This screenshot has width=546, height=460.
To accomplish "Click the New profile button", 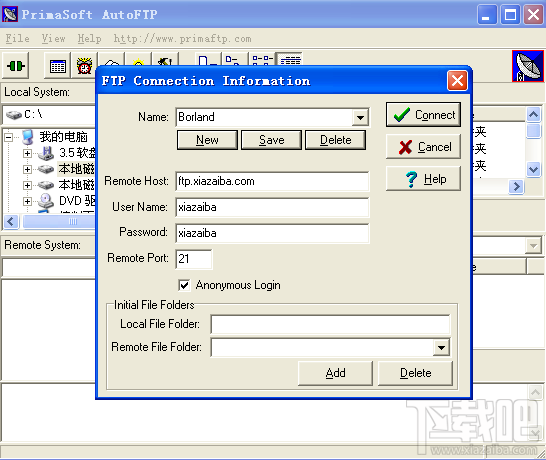I will coord(207,140).
